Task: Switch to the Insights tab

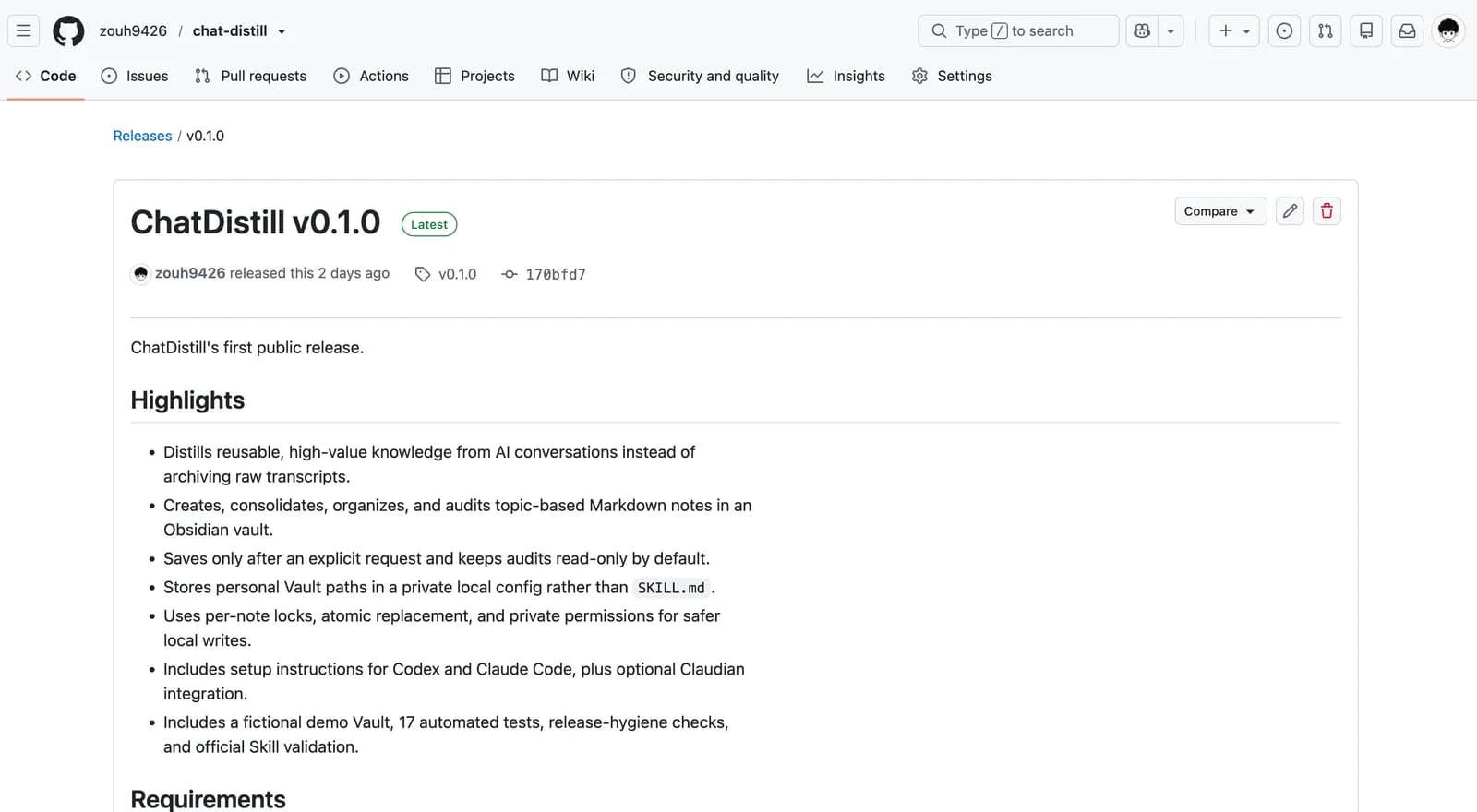Action: pos(846,76)
